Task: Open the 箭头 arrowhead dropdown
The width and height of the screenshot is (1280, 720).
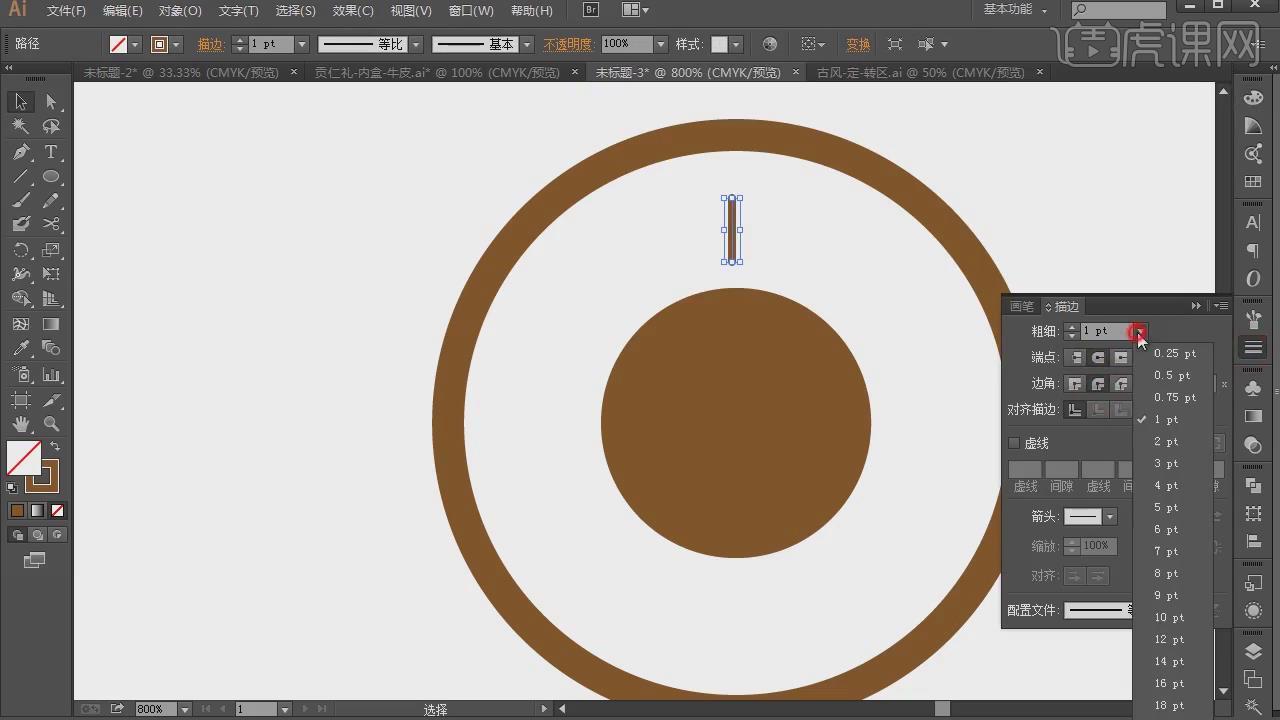Action: (1110, 517)
